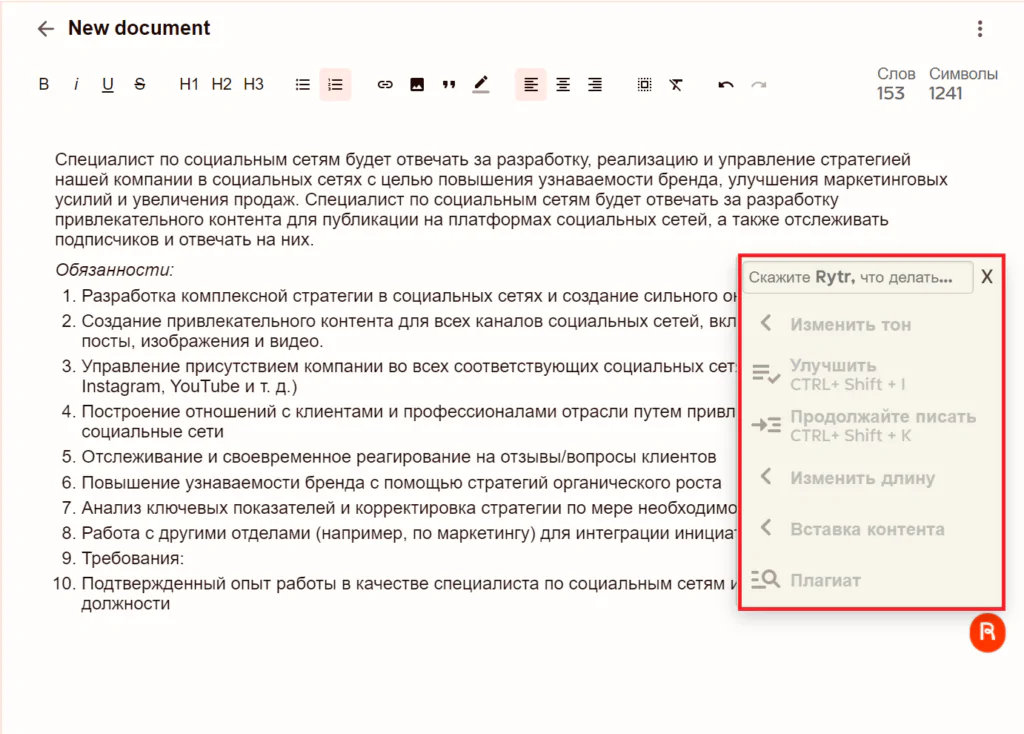Image resolution: width=1024 pixels, height=734 pixels.
Task: Click the 'Обязанности:' italic heading
Action: click(x=114, y=270)
